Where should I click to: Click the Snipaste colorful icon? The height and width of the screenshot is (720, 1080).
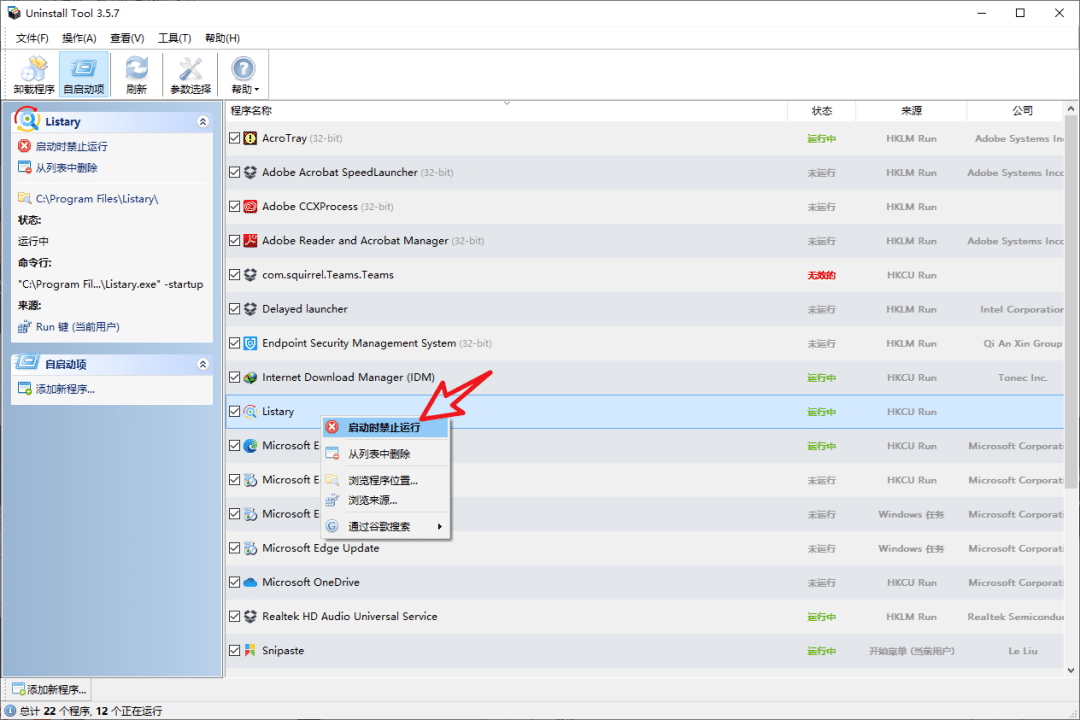pos(250,650)
